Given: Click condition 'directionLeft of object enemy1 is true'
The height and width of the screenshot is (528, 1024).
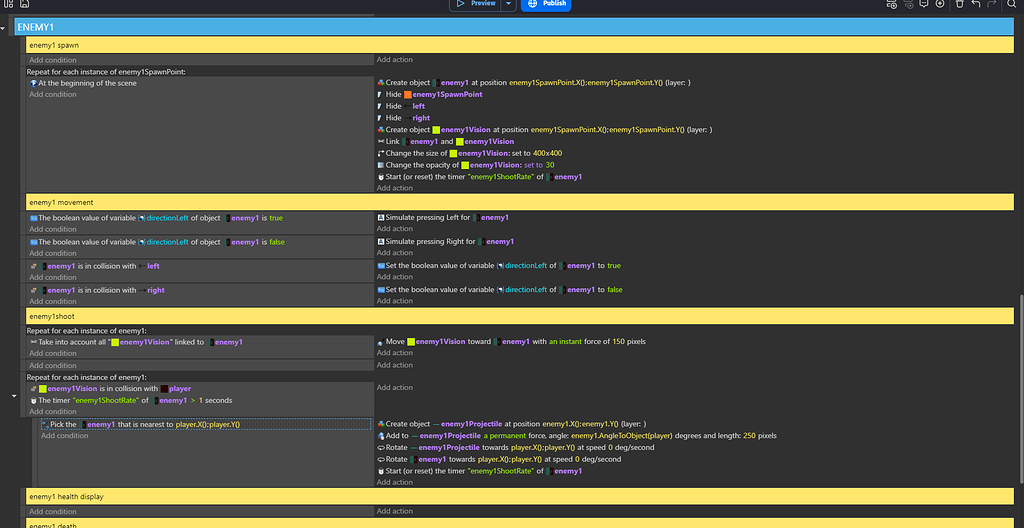Looking at the screenshot, I should pyautogui.click(x=156, y=218).
